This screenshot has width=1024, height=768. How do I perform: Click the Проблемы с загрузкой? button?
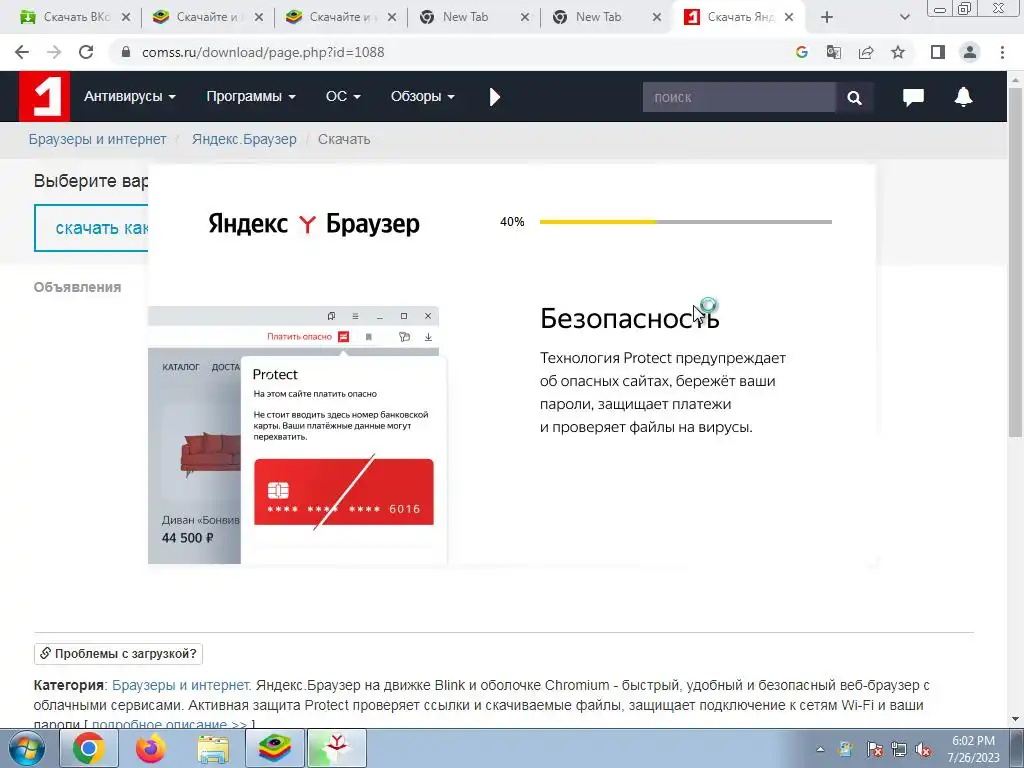click(118, 654)
